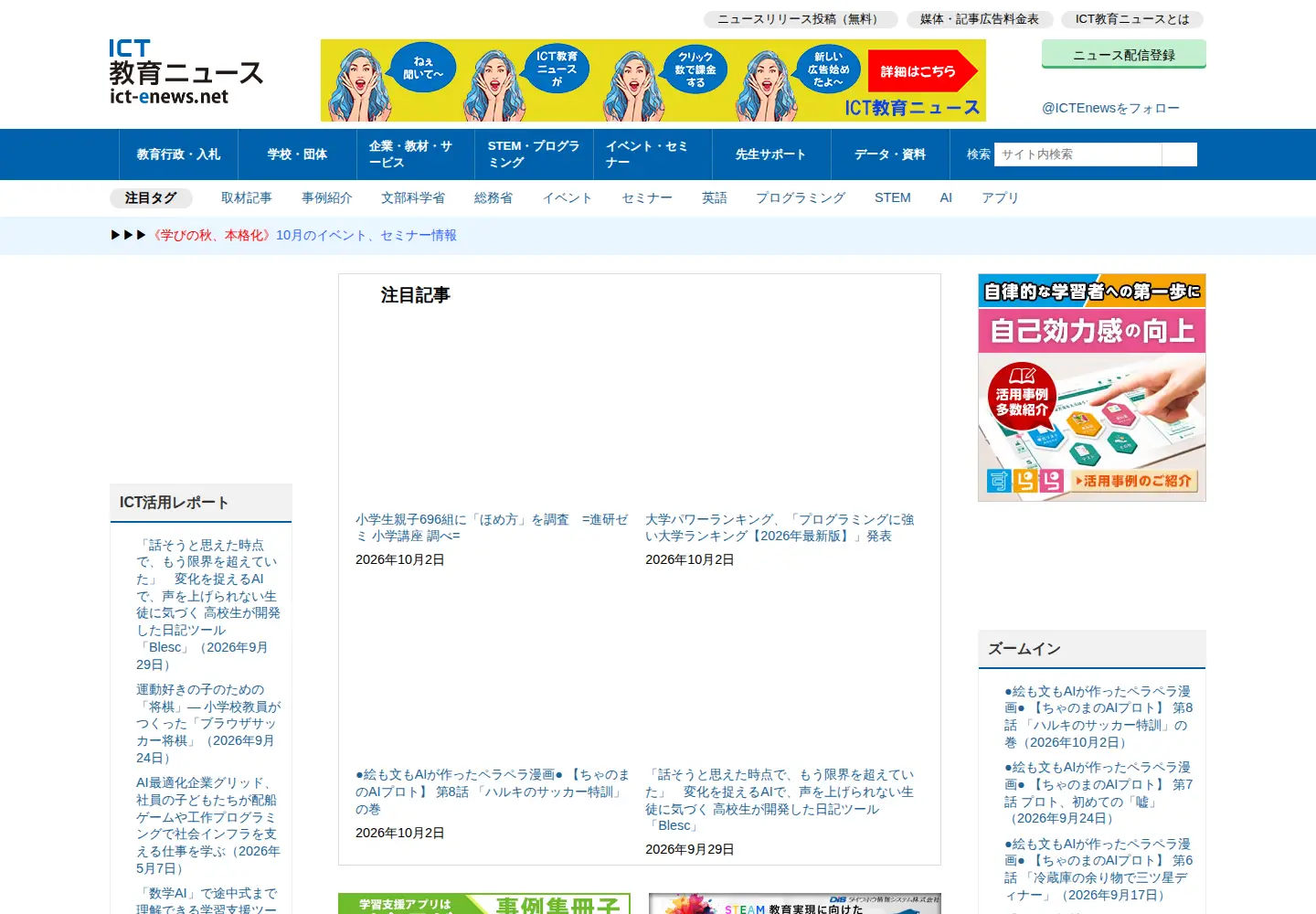Select the 総務省 tag
1316x914 pixels.
(493, 197)
